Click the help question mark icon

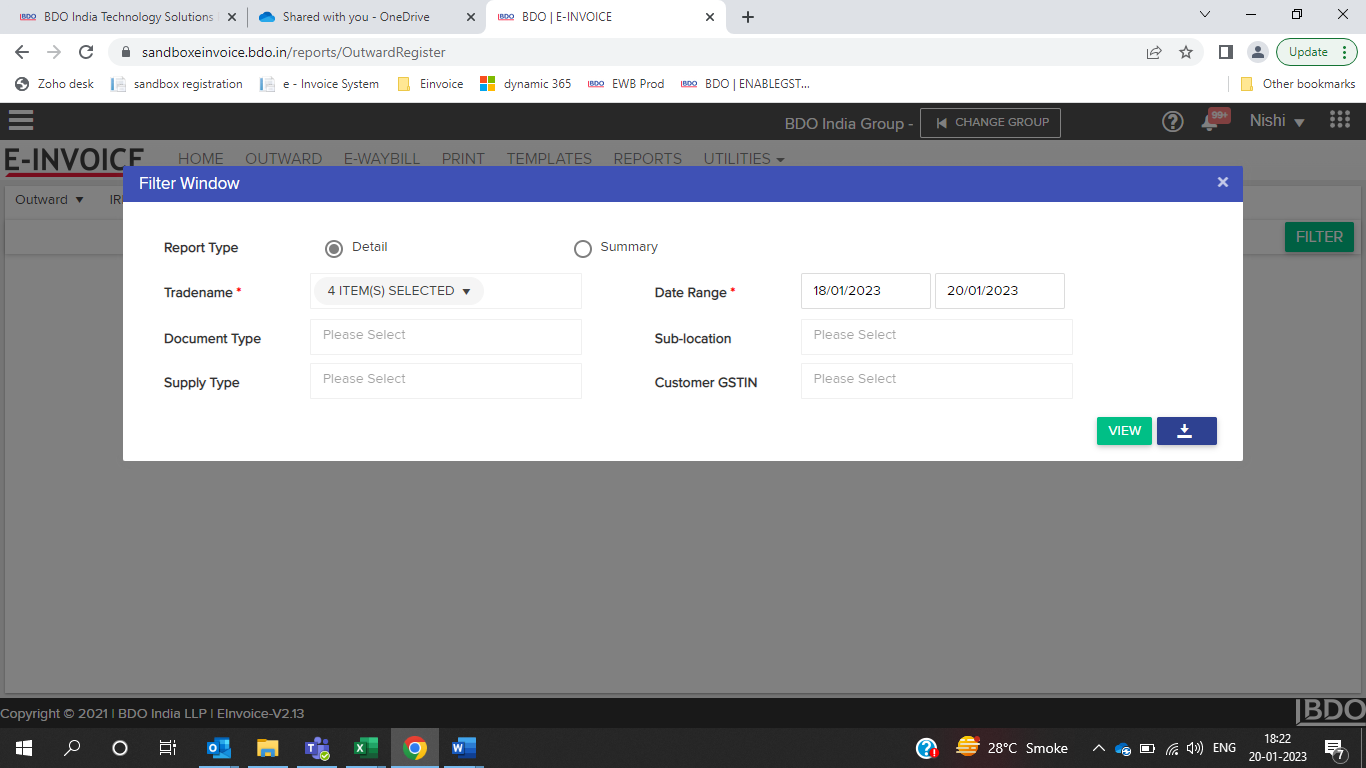[x=1172, y=122]
